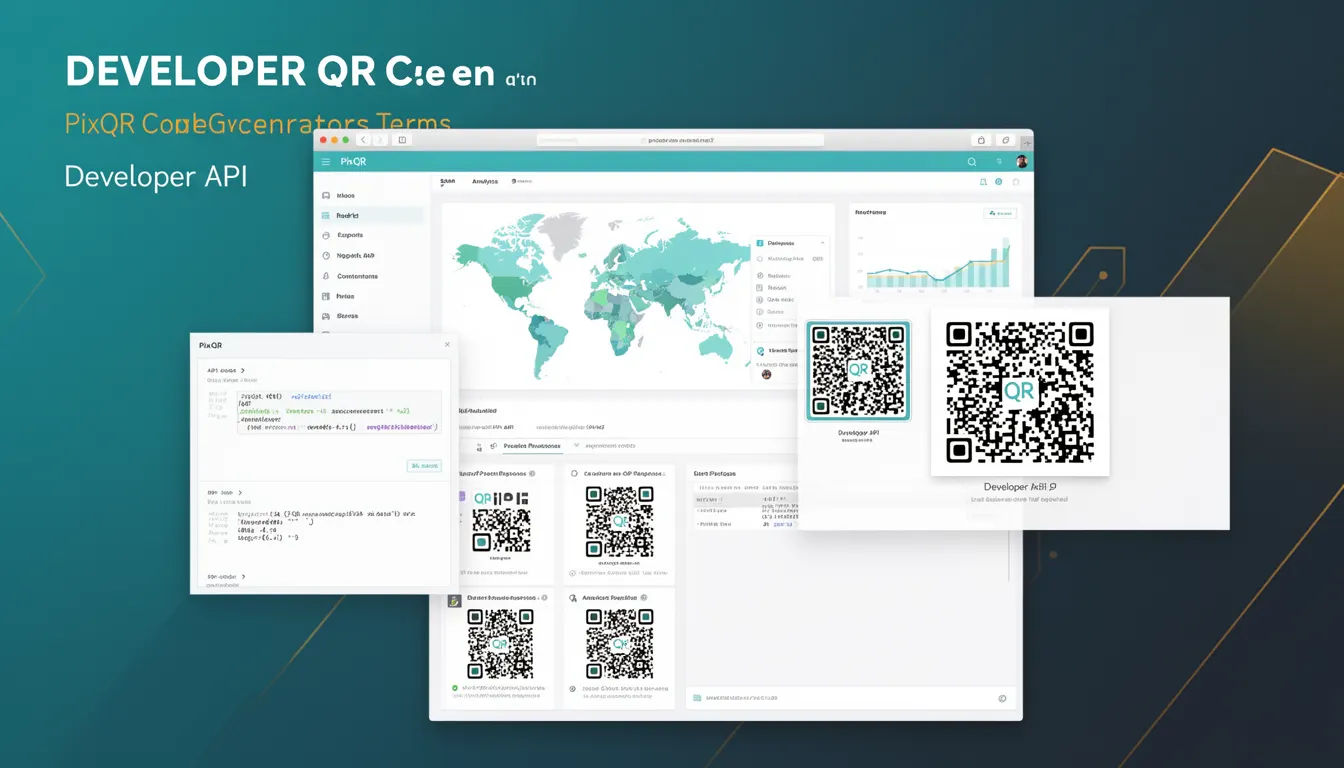Screen dimensions: 1344x768
Task: Click the teal icon at the bottom of the map dropdown
Action: (x=761, y=352)
